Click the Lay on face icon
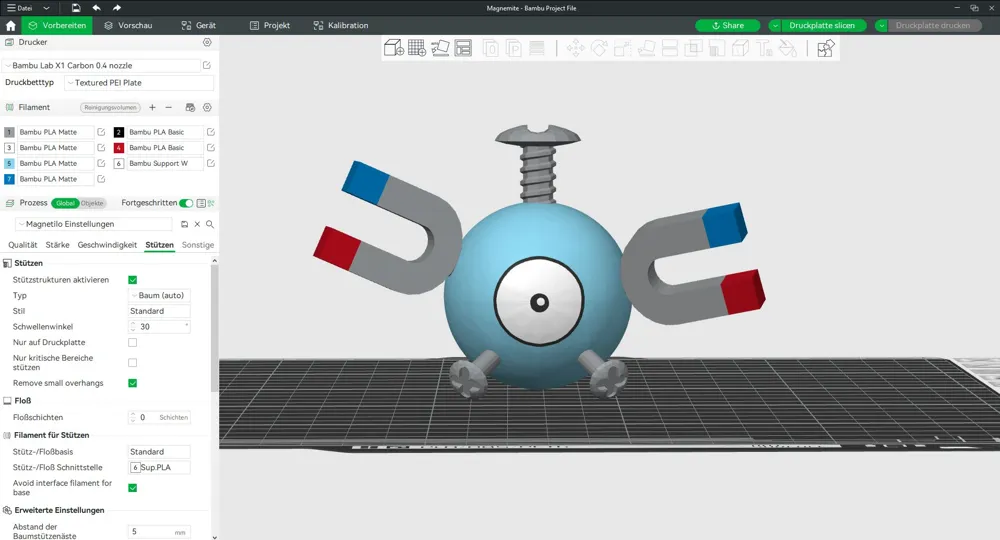 [x=646, y=48]
